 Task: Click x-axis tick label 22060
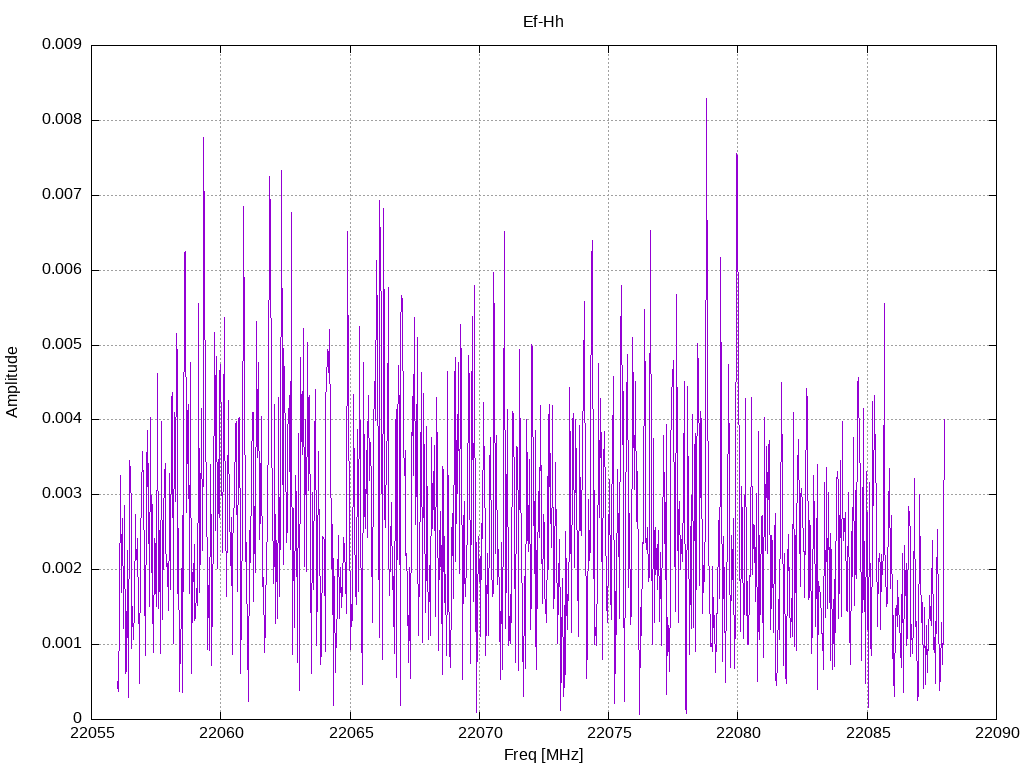(221, 733)
